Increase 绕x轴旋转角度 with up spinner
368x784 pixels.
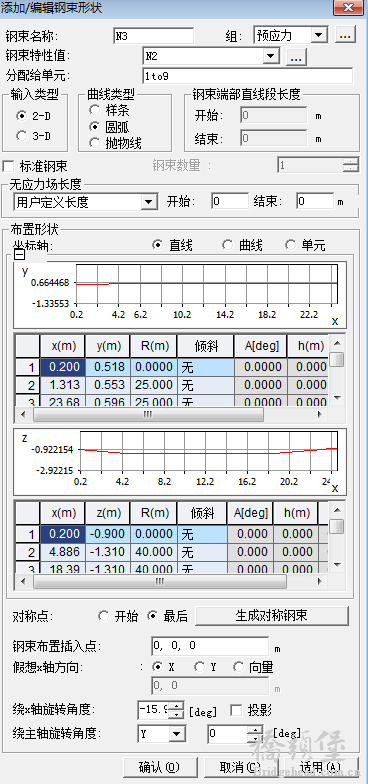point(176,705)
